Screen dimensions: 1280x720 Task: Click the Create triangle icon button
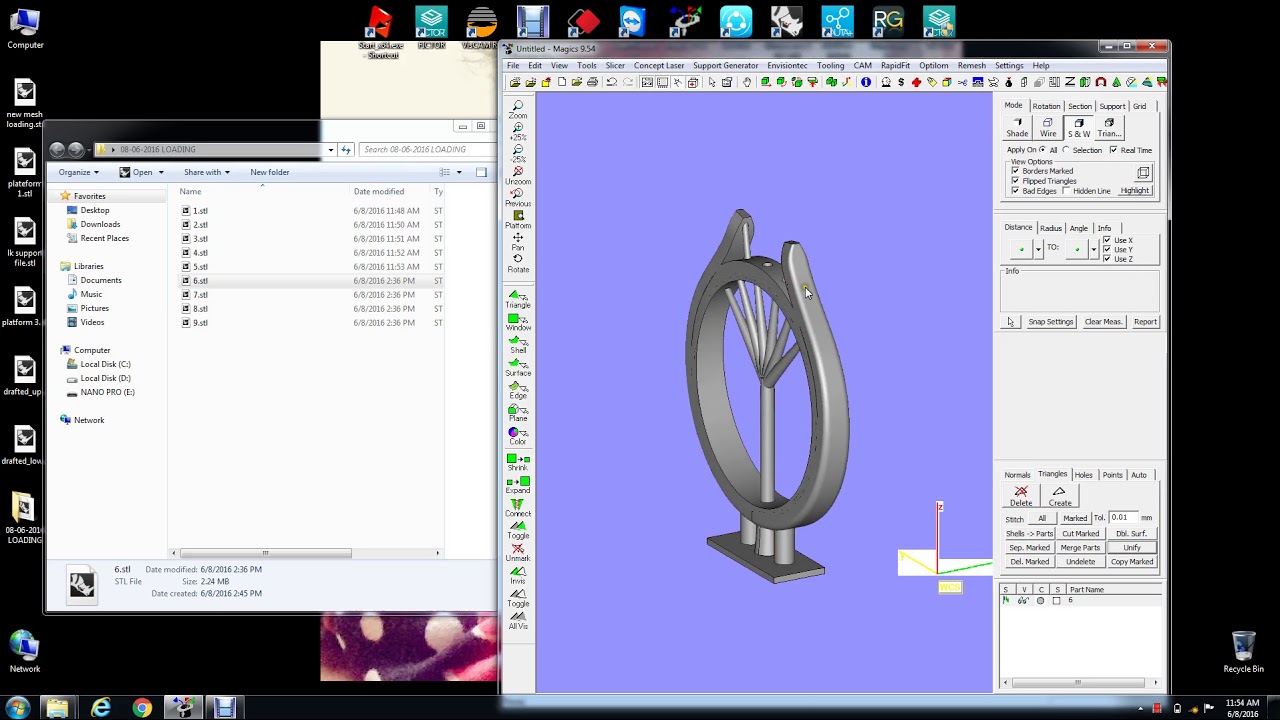click(x=1059, y=496)
